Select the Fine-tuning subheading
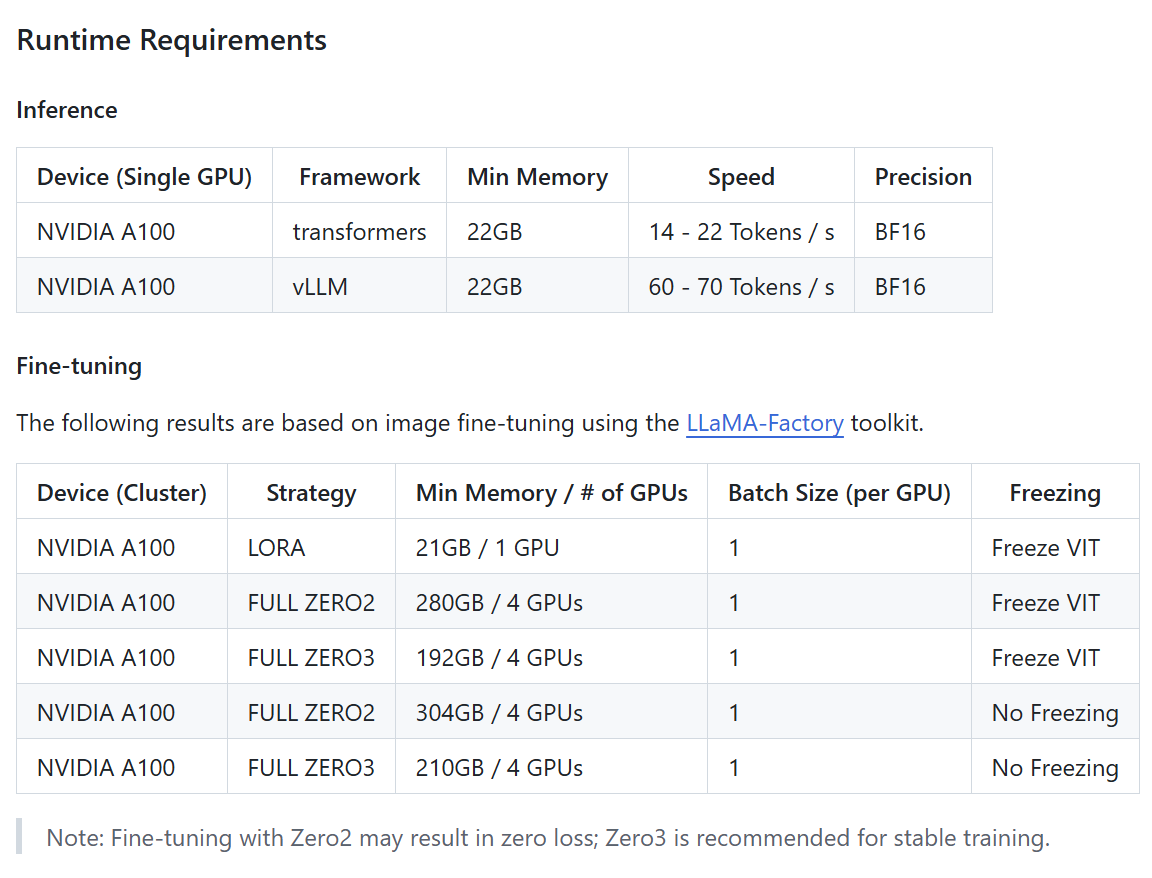The image size is (1152, 878). point(79,366)
